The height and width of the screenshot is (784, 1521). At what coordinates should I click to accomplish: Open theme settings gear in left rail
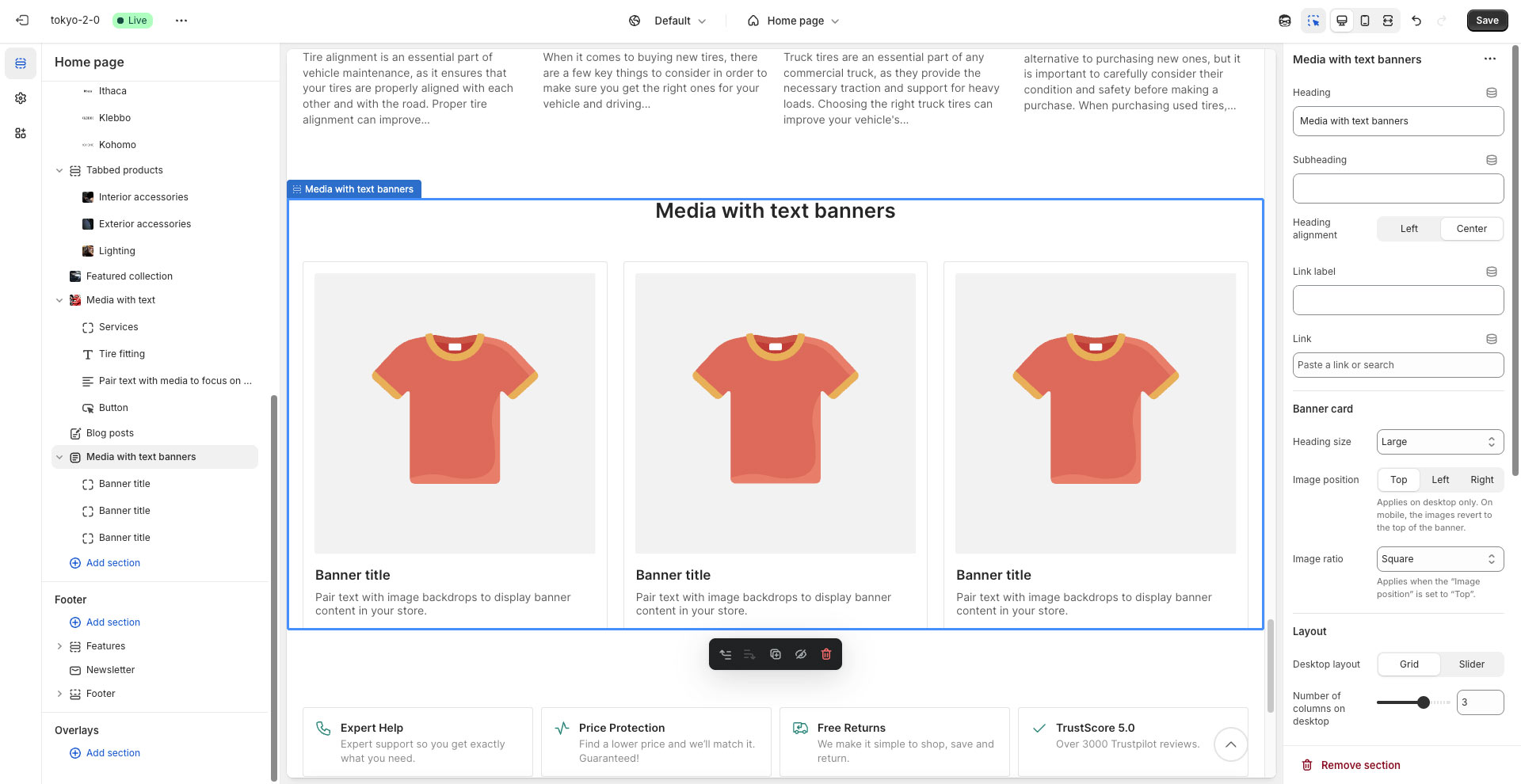click(x=21, y=98)
